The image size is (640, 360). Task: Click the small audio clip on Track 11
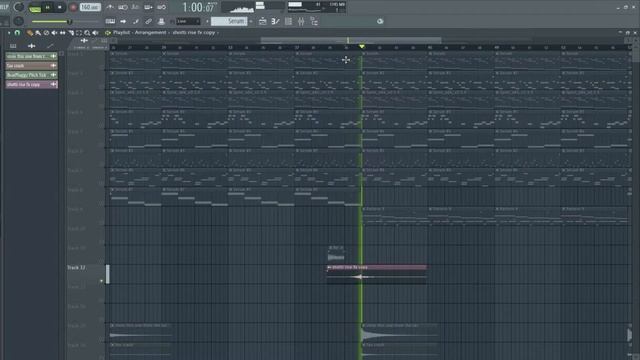336,254
